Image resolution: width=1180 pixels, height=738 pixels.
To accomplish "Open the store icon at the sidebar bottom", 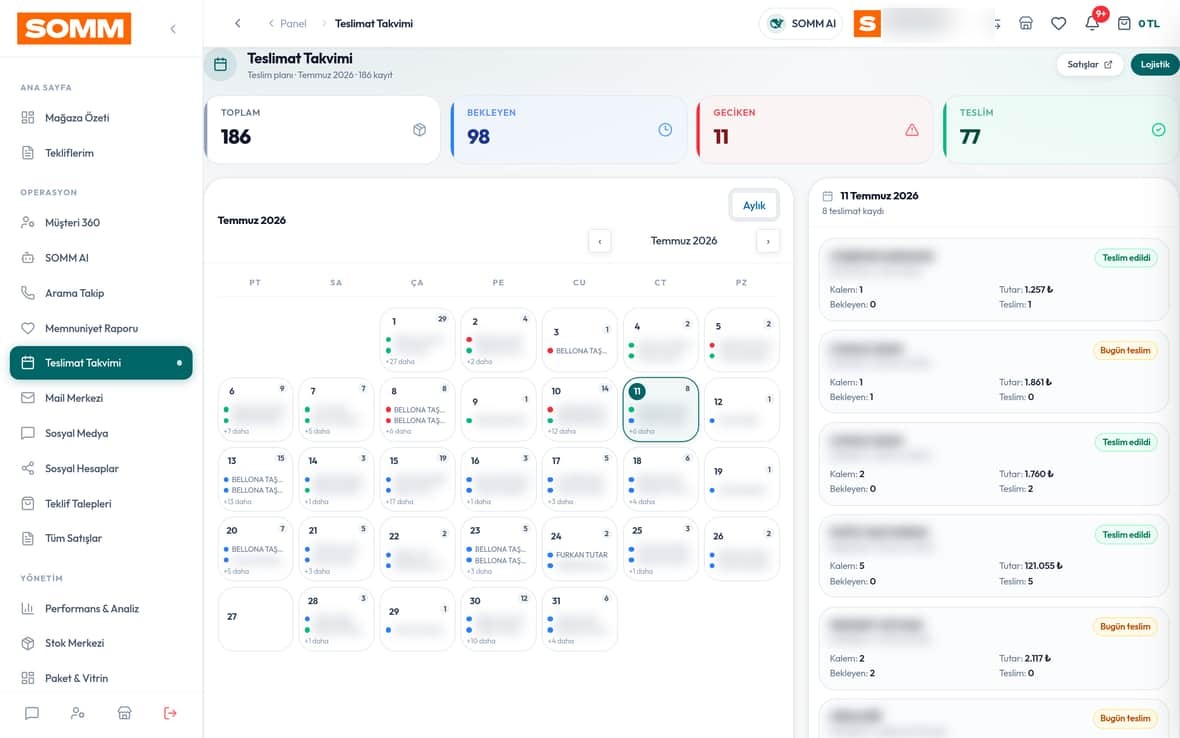I will [x=124, y=713].
